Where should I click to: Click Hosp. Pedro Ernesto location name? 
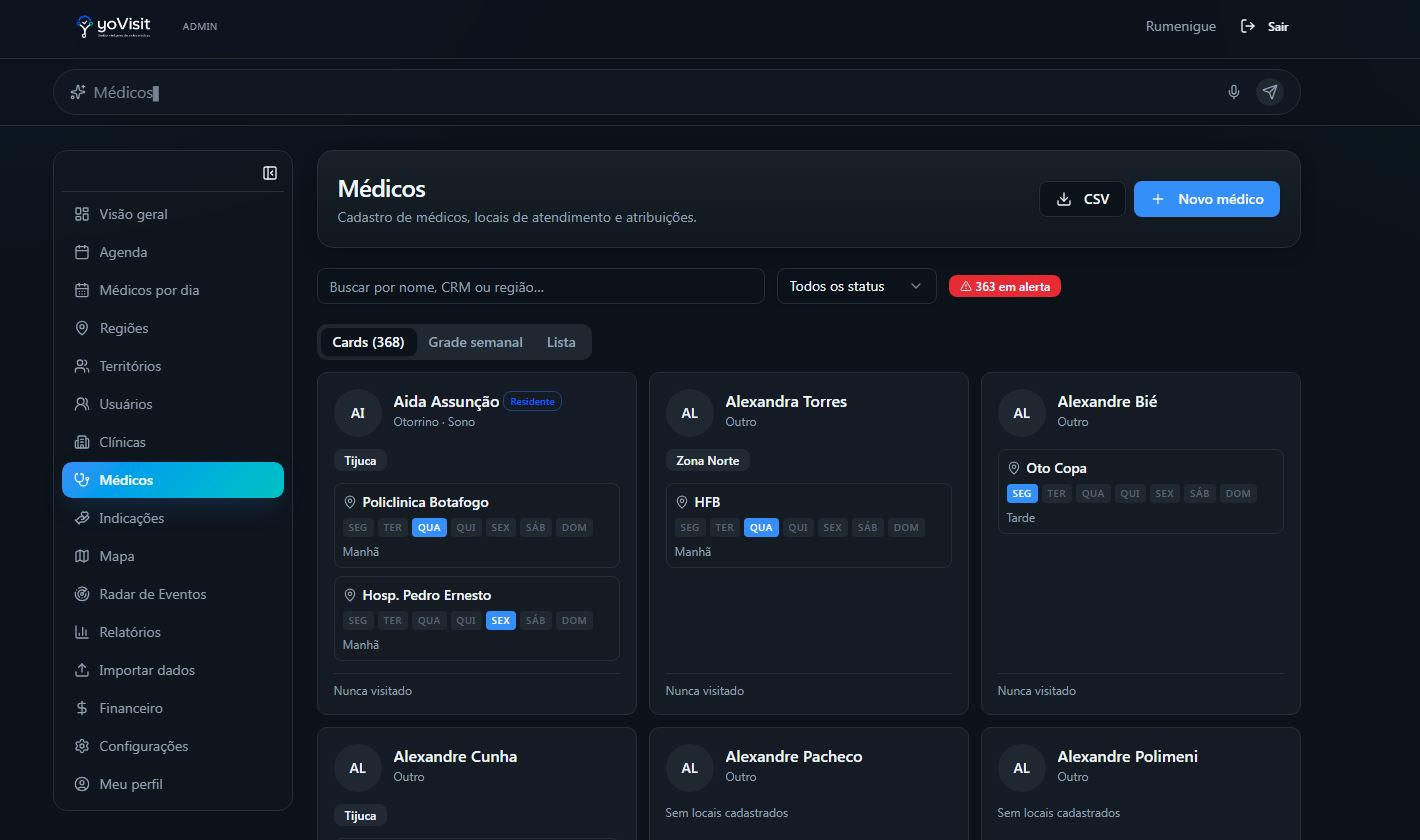[x=427, y=595]
